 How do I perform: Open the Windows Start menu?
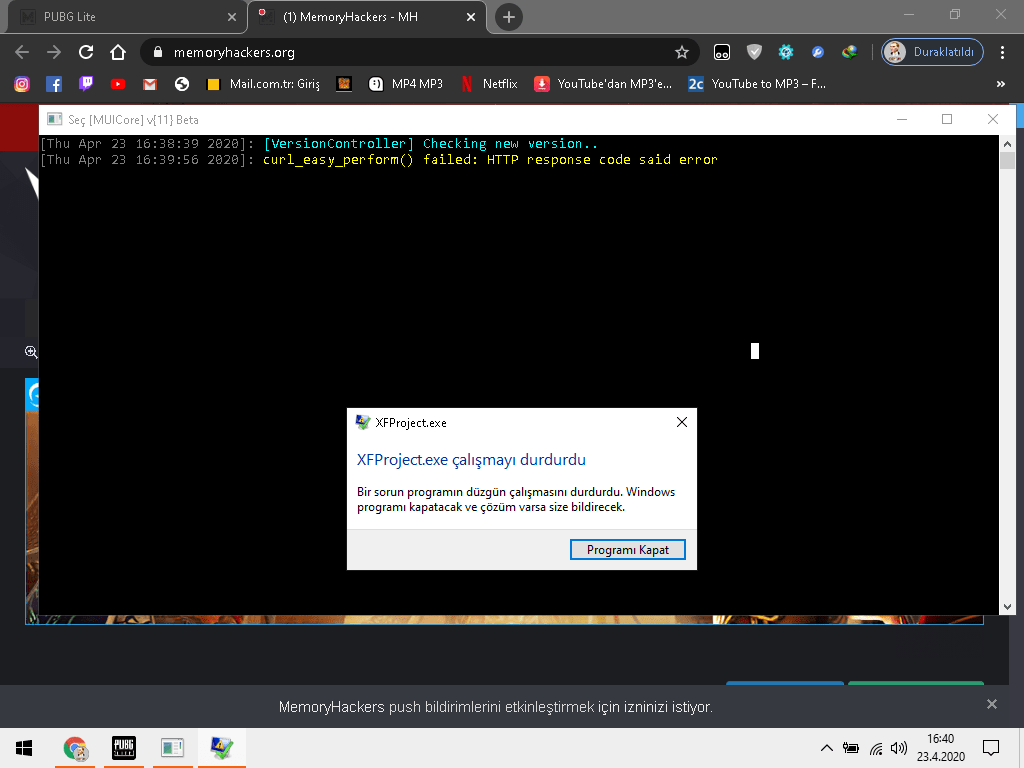click(x=24, y=748)
